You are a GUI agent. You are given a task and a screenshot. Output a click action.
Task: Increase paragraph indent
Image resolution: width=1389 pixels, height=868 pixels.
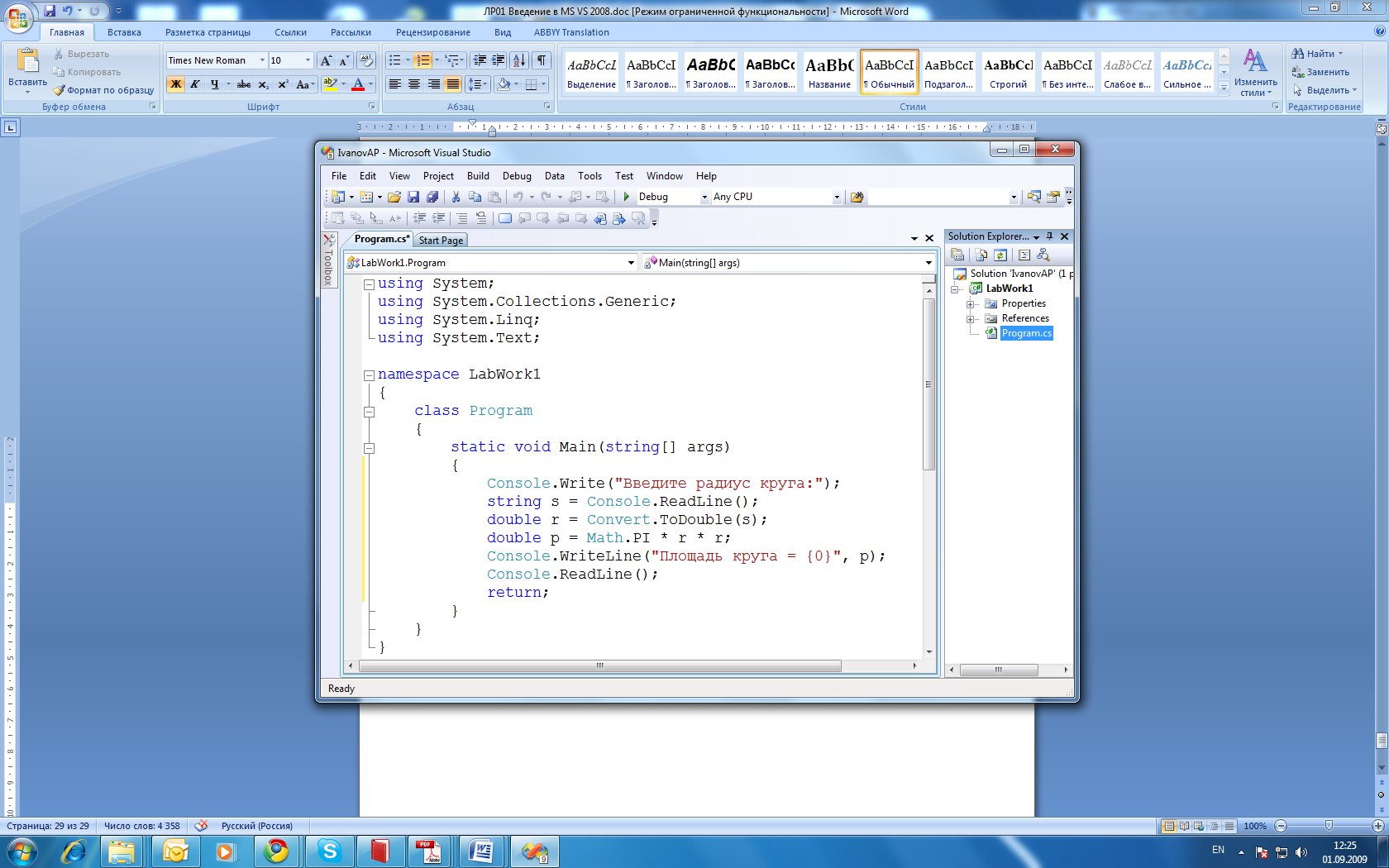(499, 60)
